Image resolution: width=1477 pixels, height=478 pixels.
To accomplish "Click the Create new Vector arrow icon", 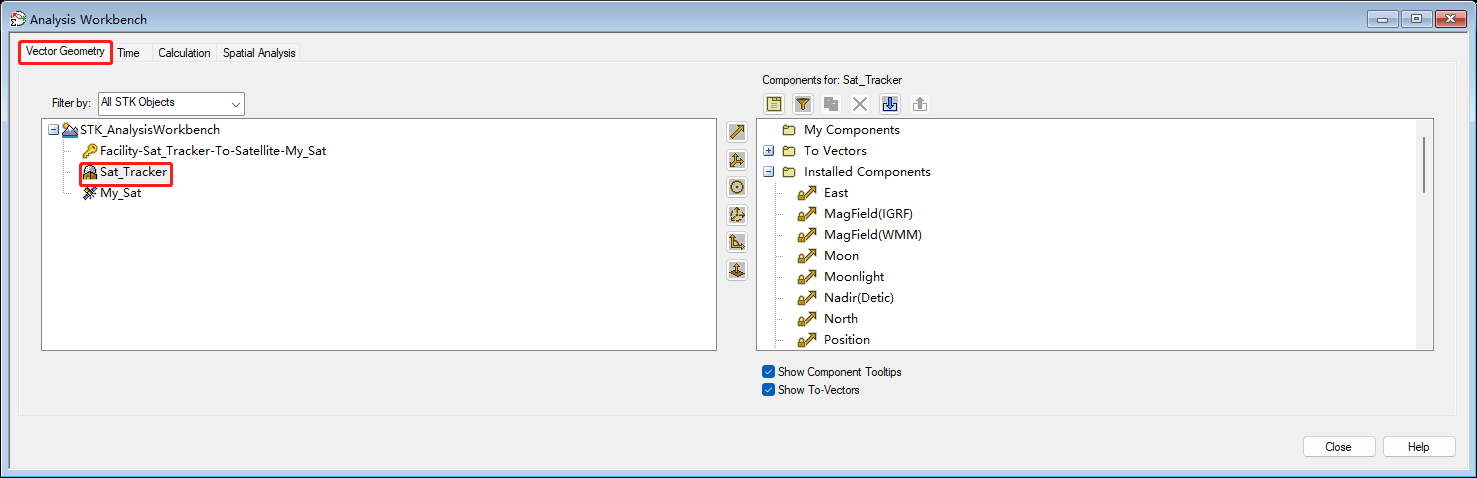I will coord(737,132).
